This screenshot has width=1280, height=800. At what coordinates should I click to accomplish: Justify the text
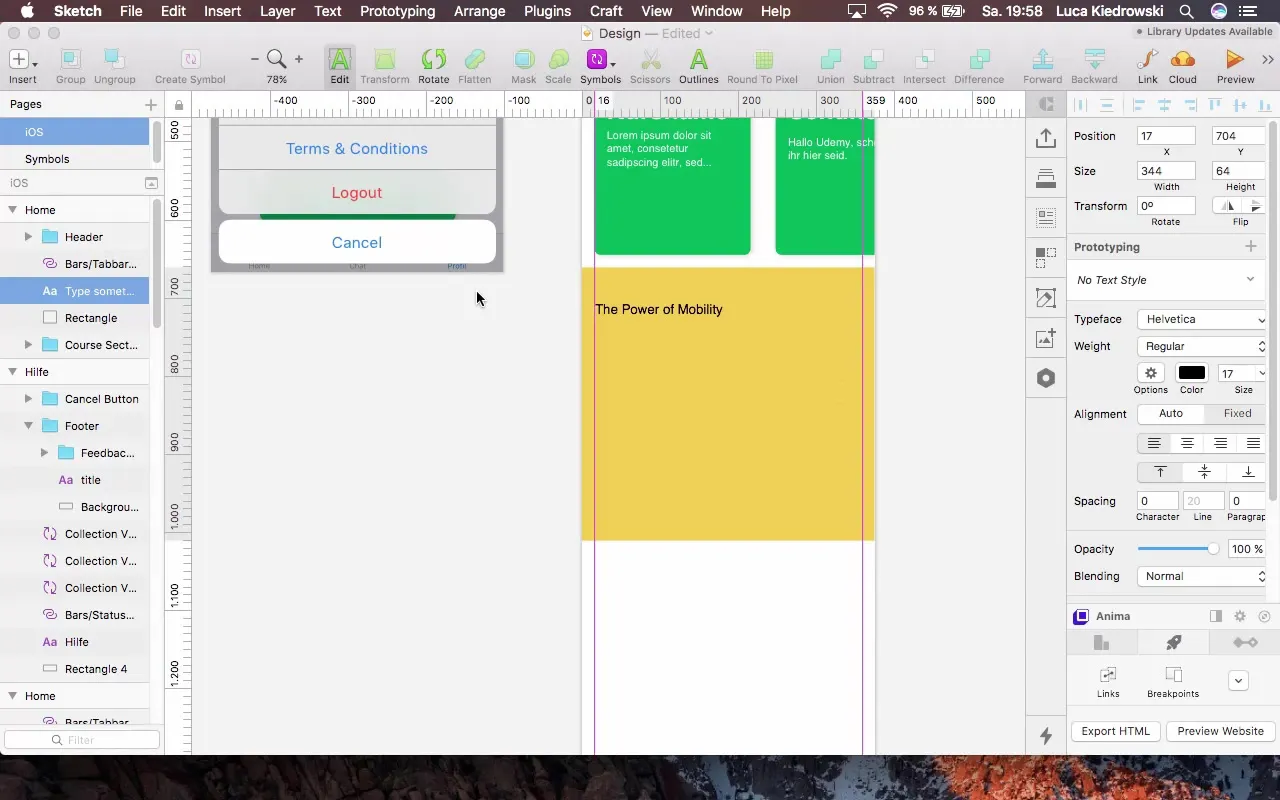pyautogui.click(x=1252, y=443)
